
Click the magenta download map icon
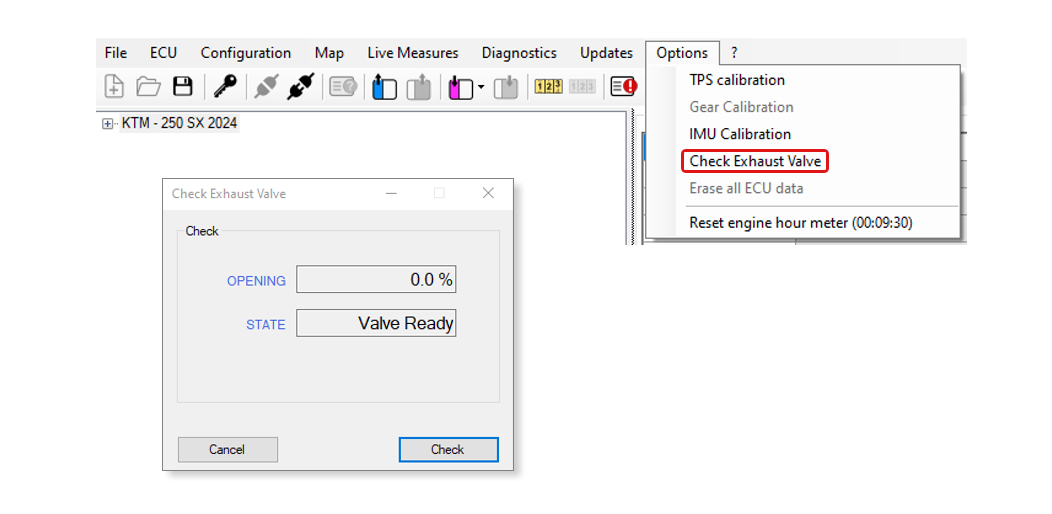(460, 88)
